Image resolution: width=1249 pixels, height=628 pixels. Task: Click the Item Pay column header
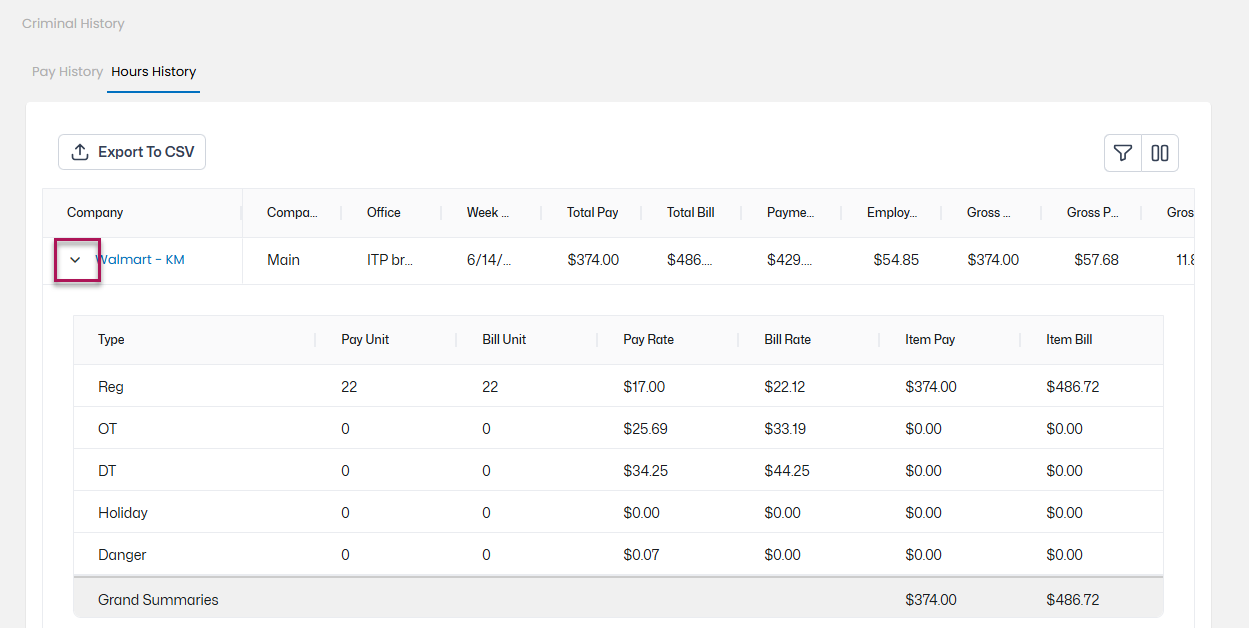[x=930, y=340]
